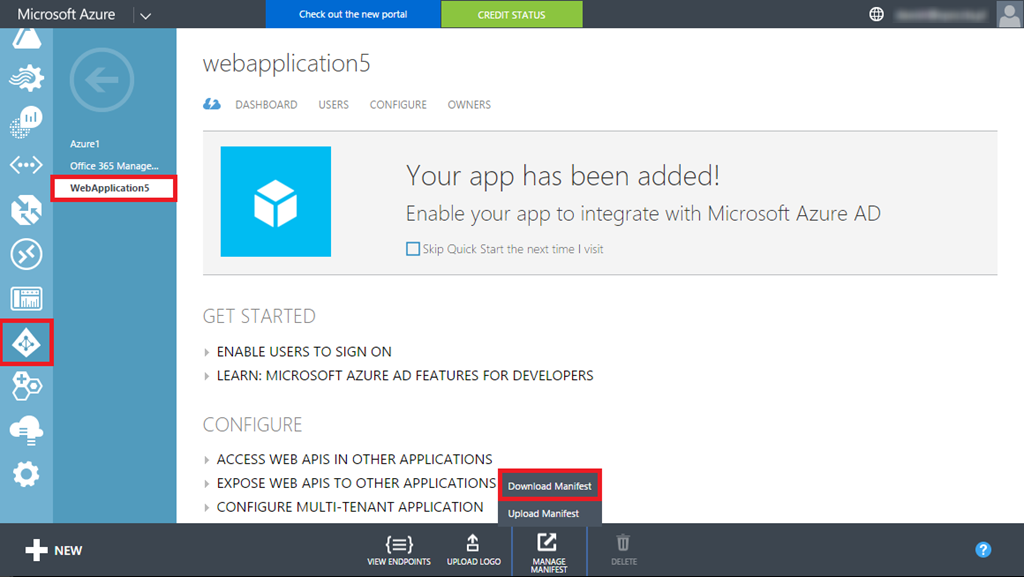Click the Credit Status button

pos(511,15)
